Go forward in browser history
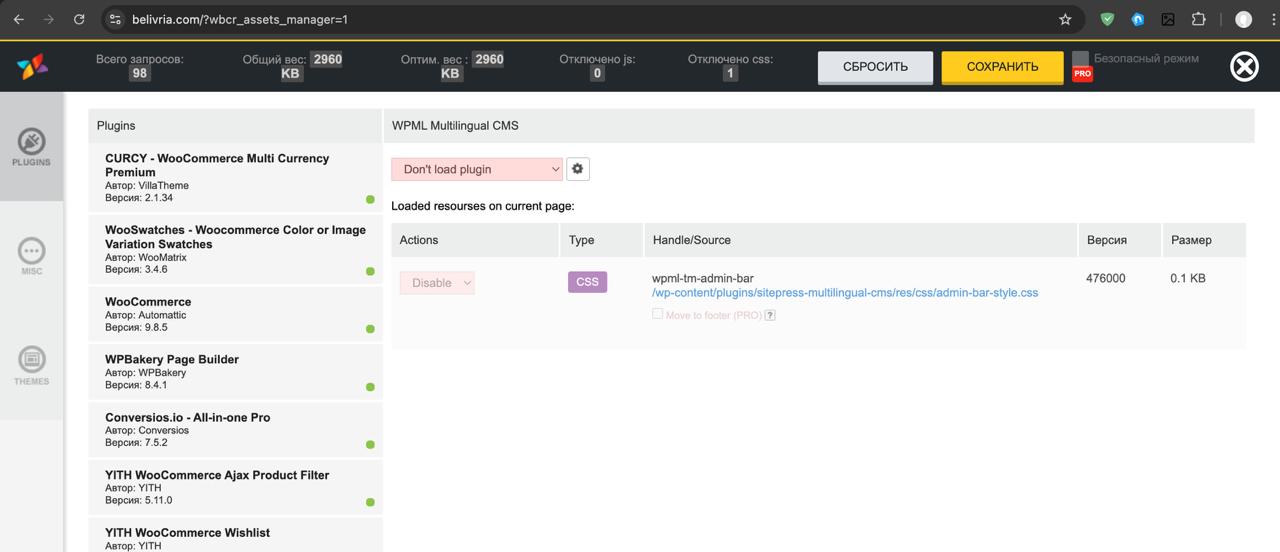Screen dimensions: 1280x552 click(x=48, y=19)
